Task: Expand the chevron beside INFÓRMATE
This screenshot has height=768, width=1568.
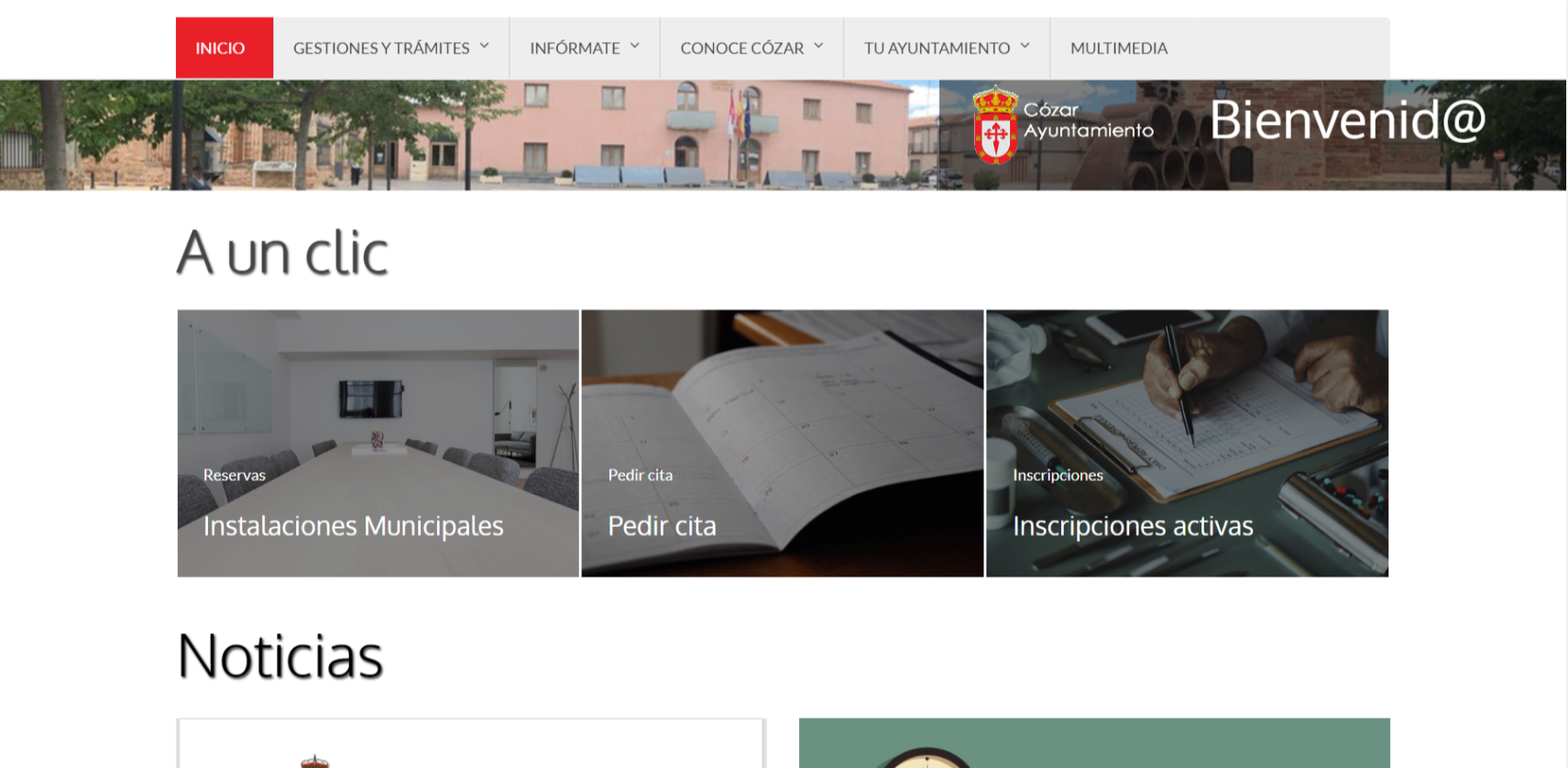Action: point(634,46)
